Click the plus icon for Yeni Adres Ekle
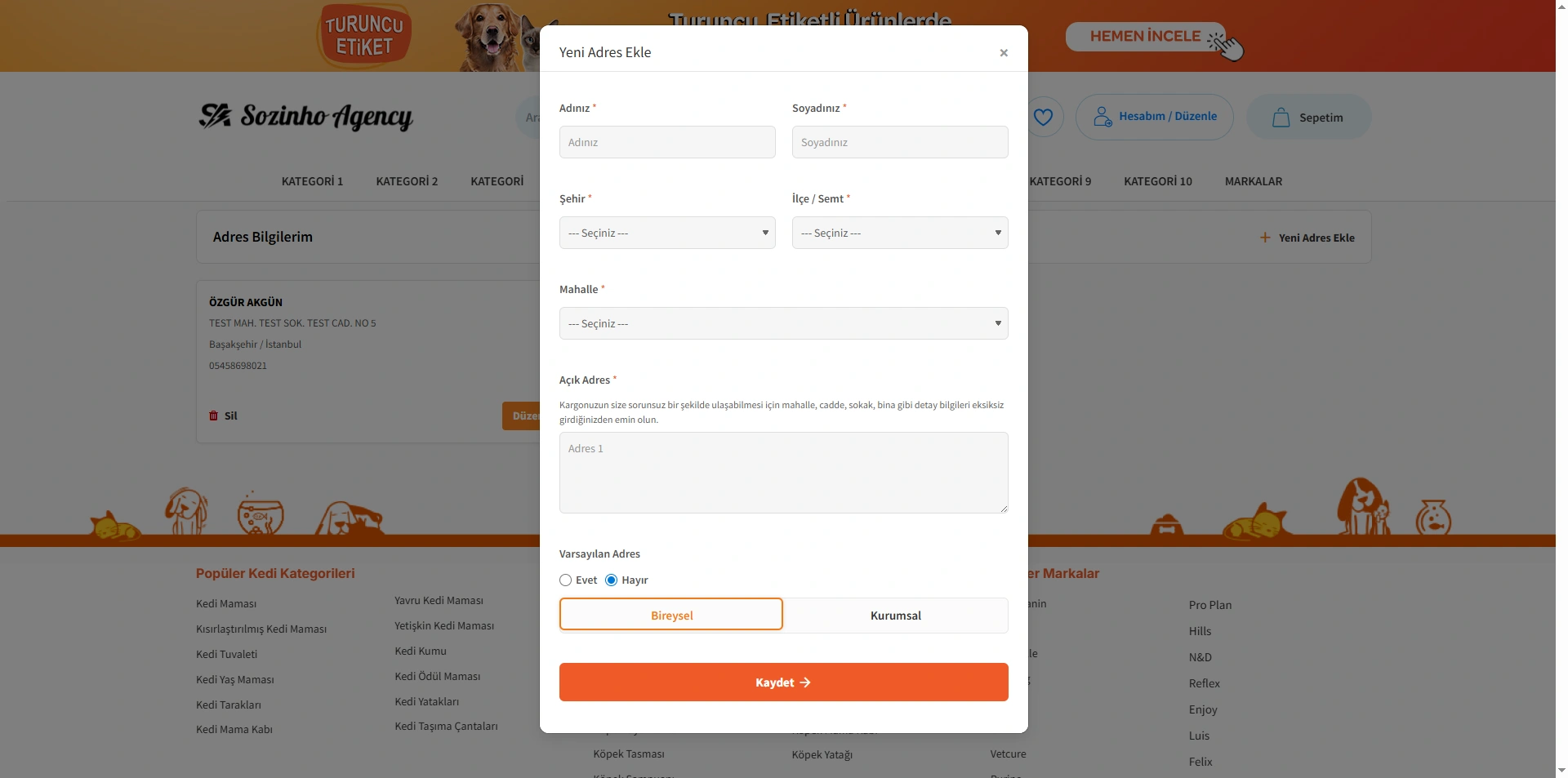Image resolution: width=1568 pixels, height=778 pixels. 1265,238
